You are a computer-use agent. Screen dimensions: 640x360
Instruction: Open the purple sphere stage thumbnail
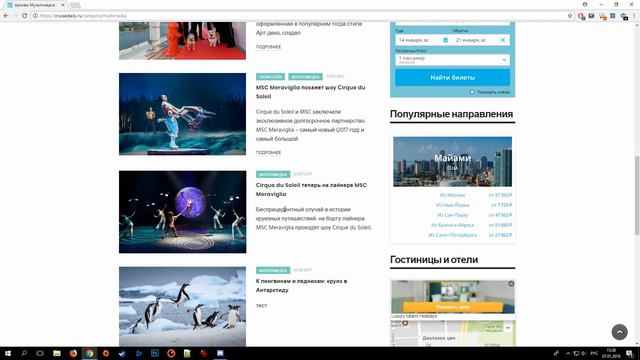pyautogui.click(x=182, y=212)
